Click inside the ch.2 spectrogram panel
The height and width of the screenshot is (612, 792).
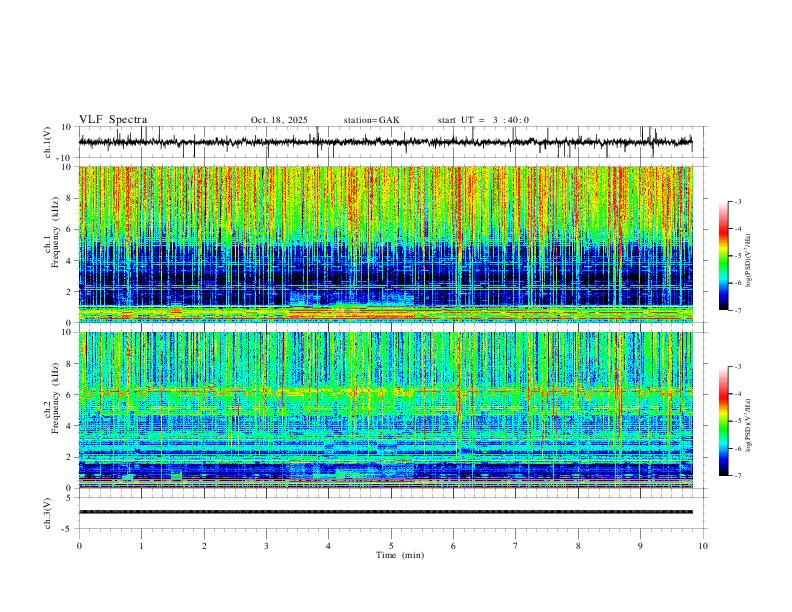(385, 410)
